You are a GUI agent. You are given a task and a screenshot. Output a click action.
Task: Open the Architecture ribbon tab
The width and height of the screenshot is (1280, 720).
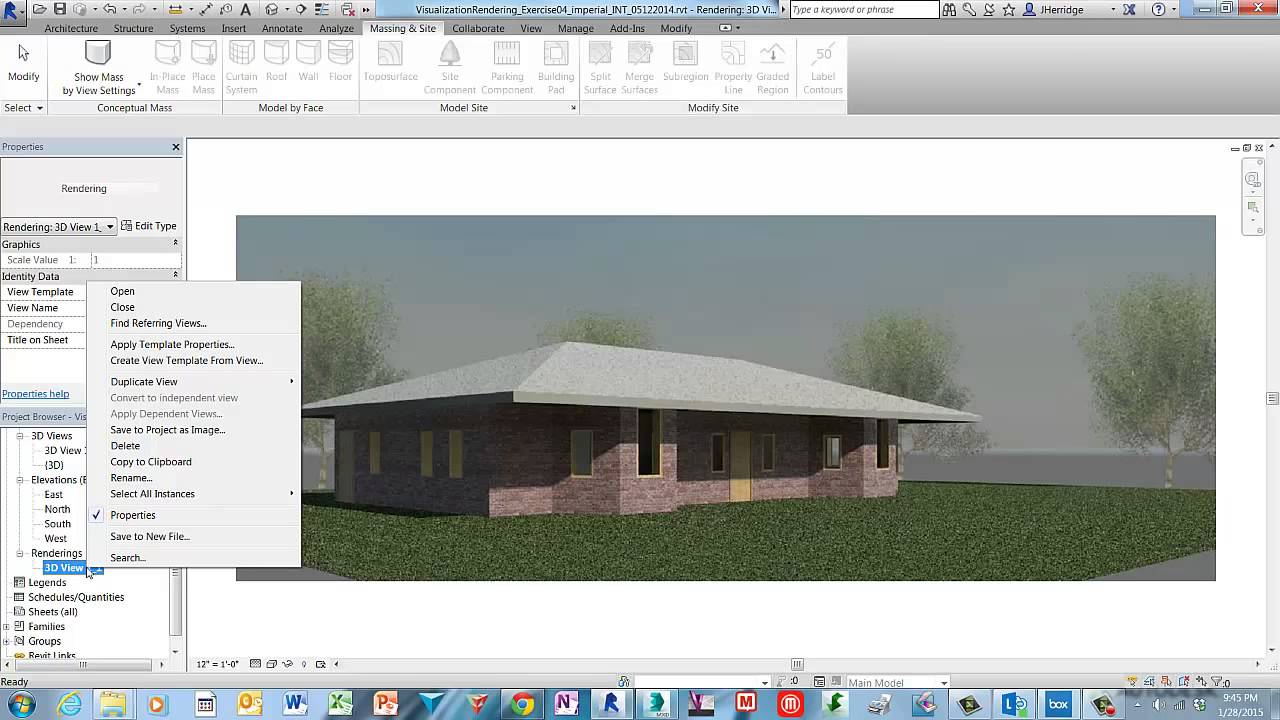click(71, 28)
